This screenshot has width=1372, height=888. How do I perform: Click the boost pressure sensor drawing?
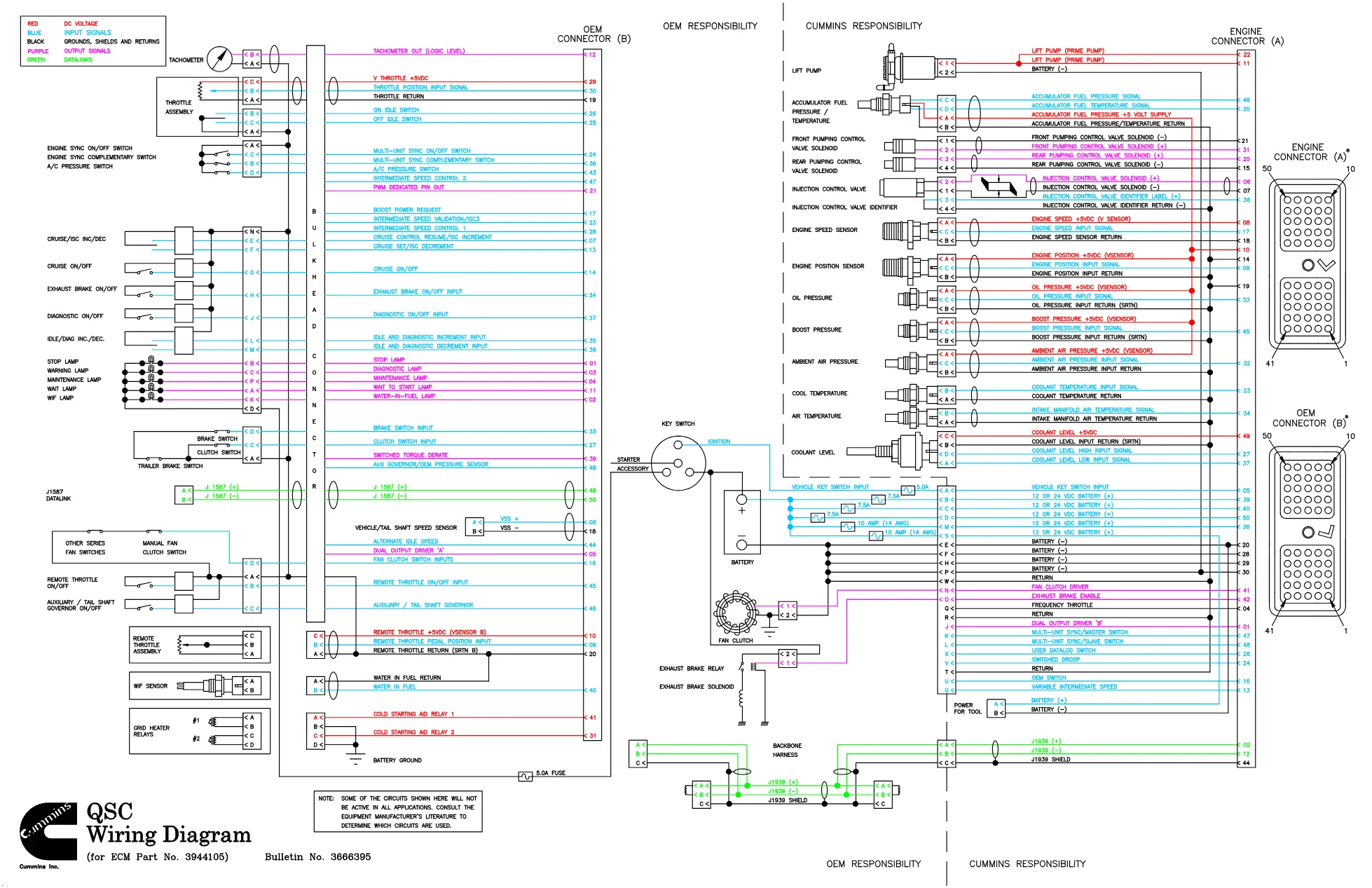(x=917, y=331)
